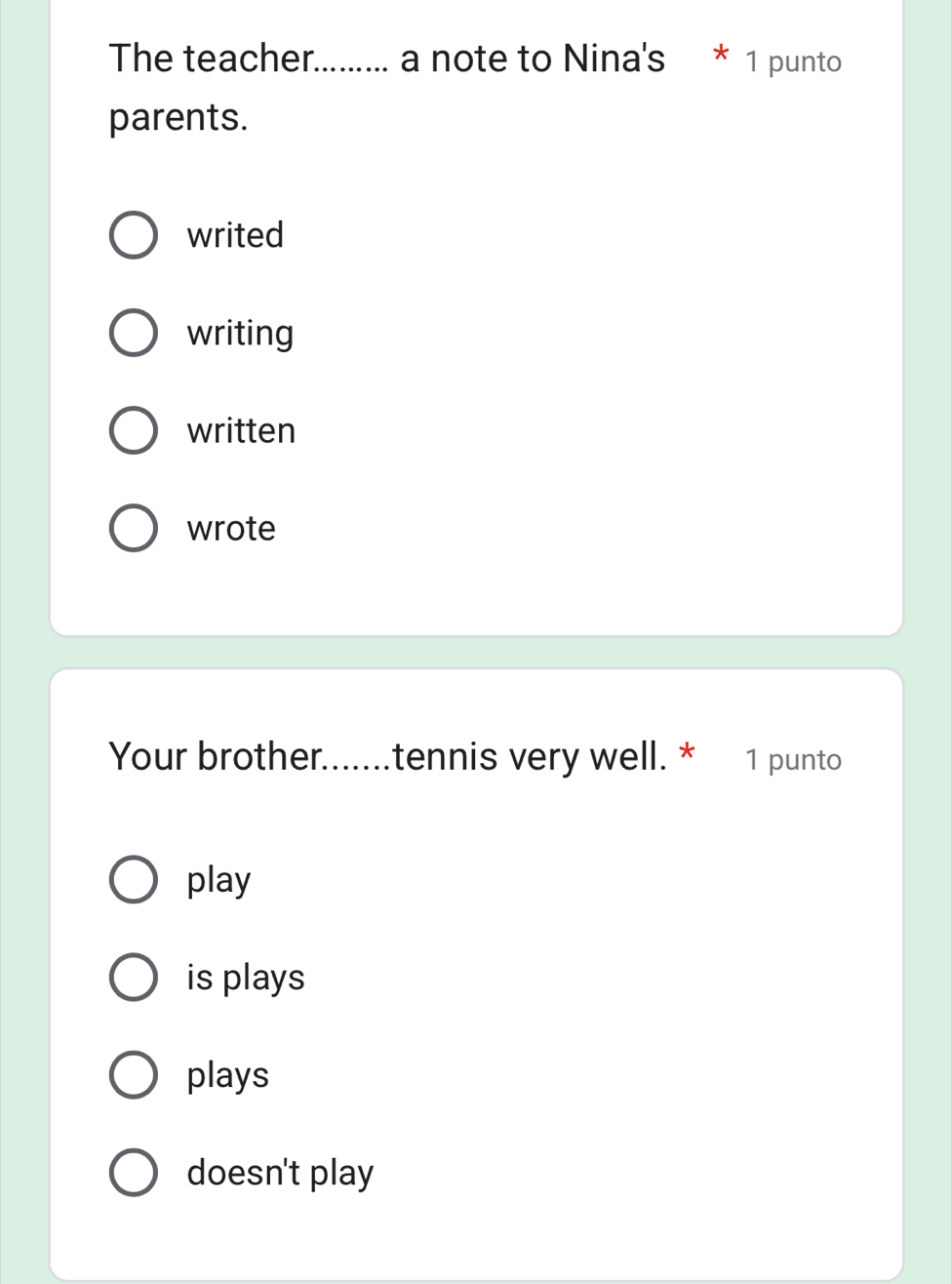Click the "The teacher... a note" question text
952x1284 pixels.
pyautogui.click(x=386, y=60)
